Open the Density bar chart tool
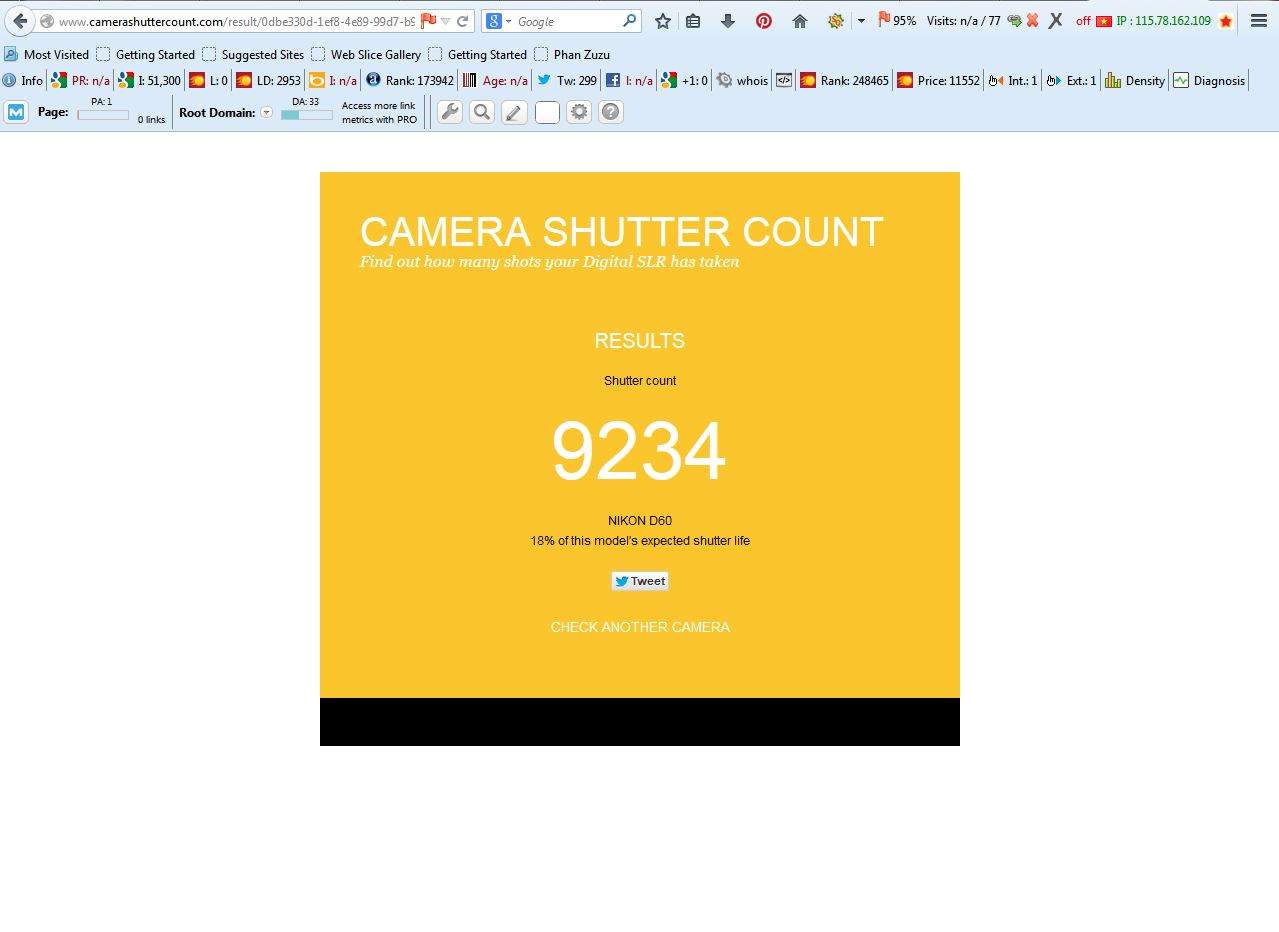The height and width of the screenshot is (932, 1279). click(1135, 81)
